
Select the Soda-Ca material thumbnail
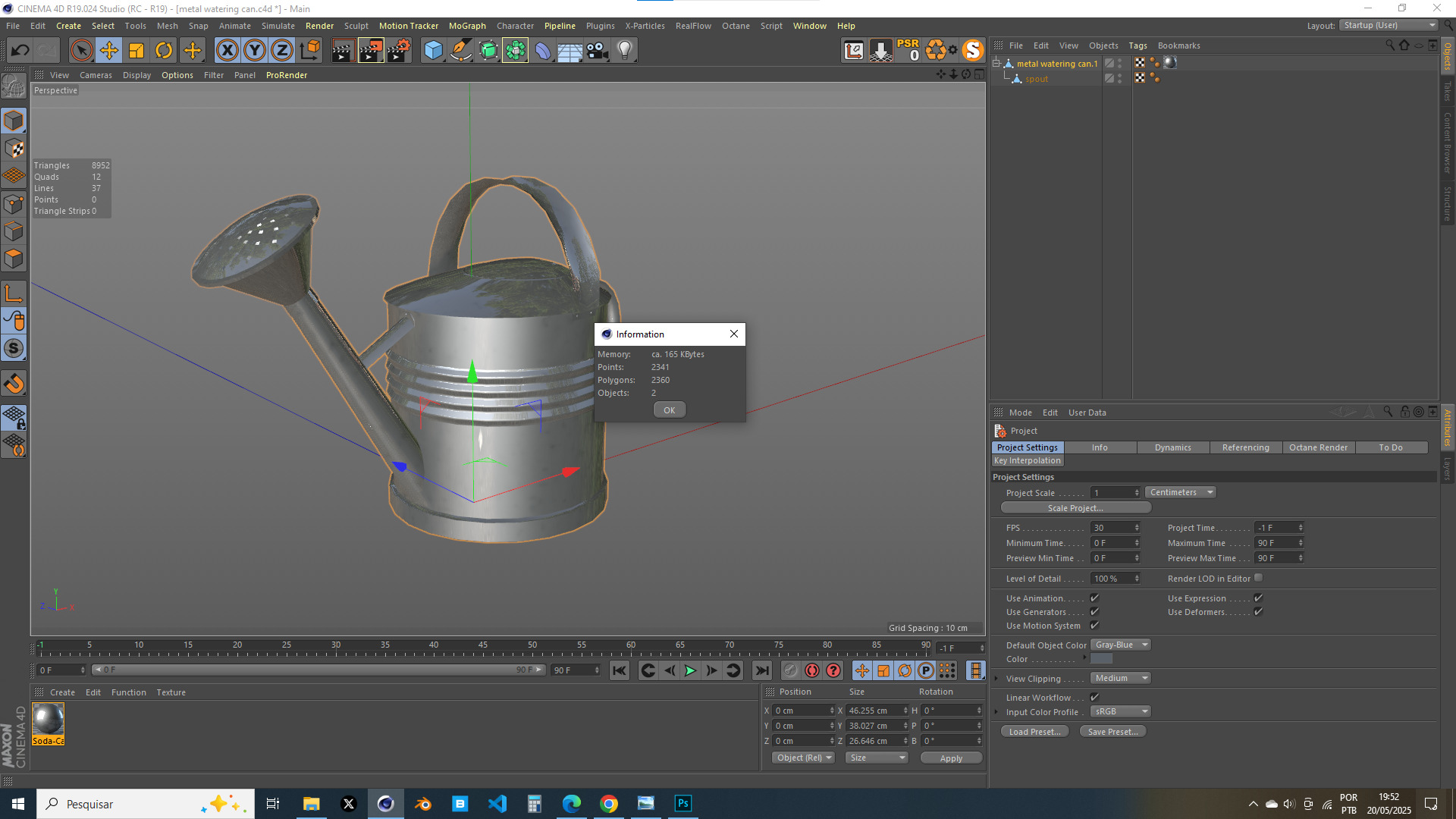click(48, 723)
